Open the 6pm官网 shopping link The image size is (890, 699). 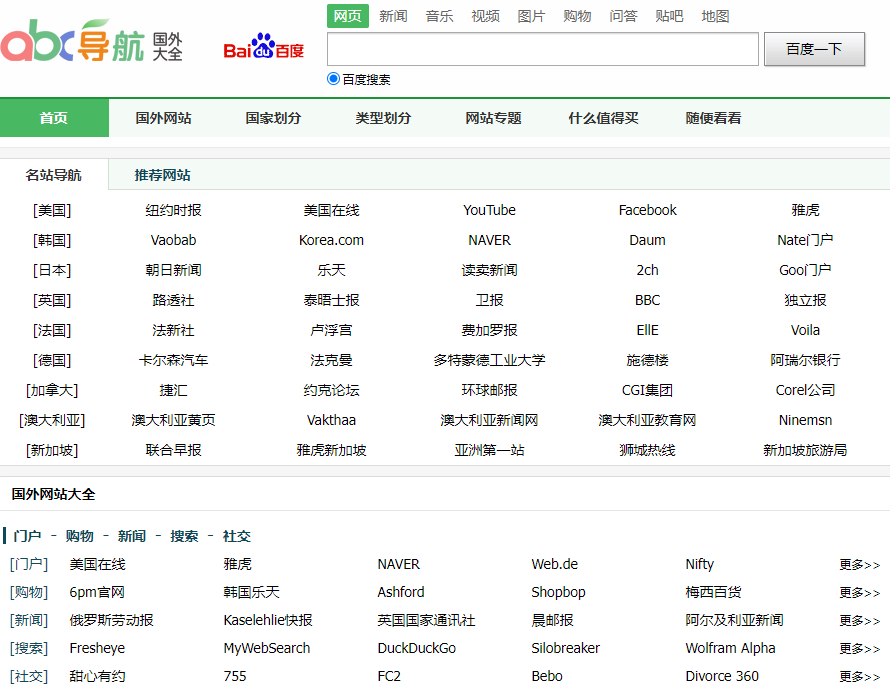point(97,592)
